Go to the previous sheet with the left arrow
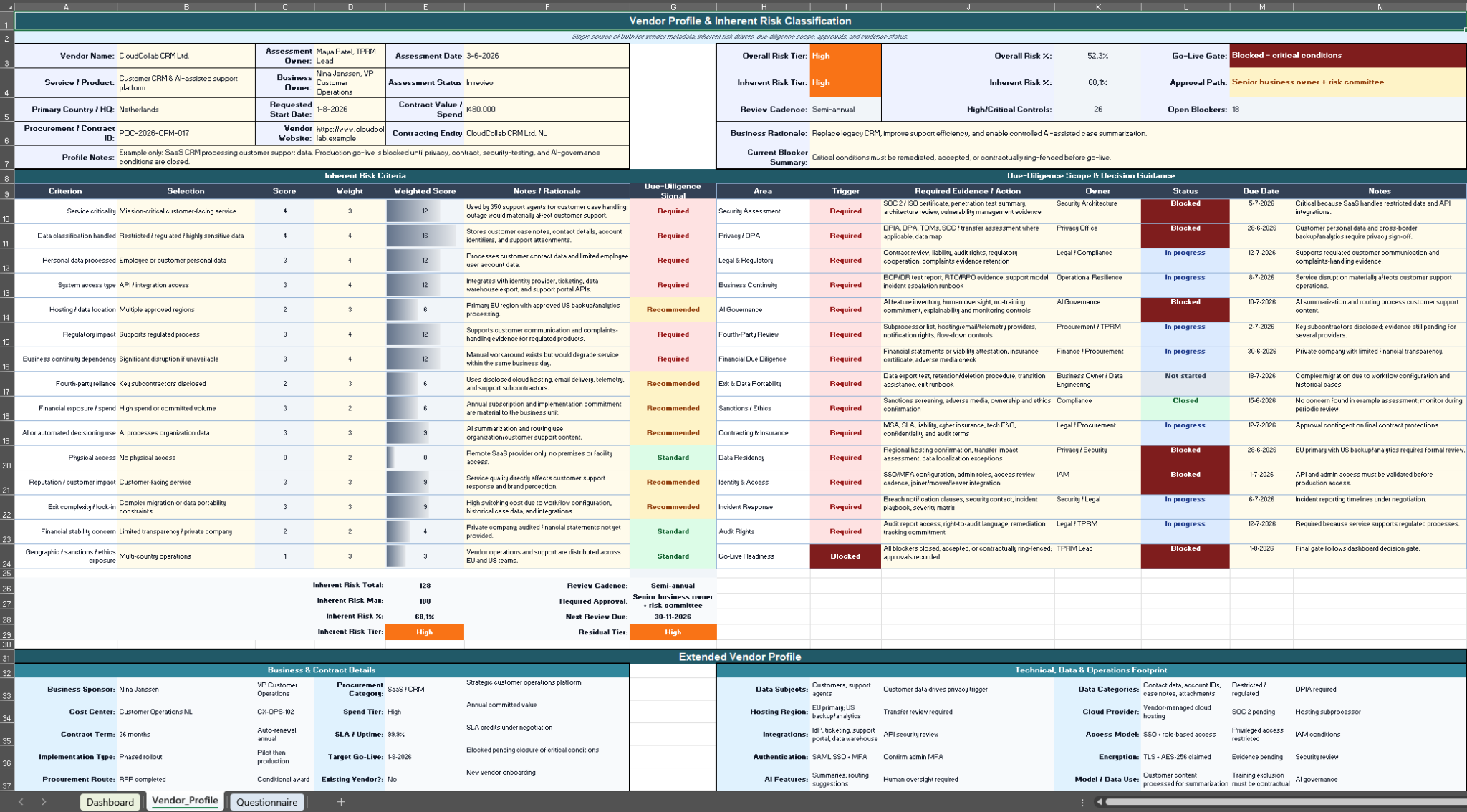1467x812 pixels. click(x=21, y=802)
